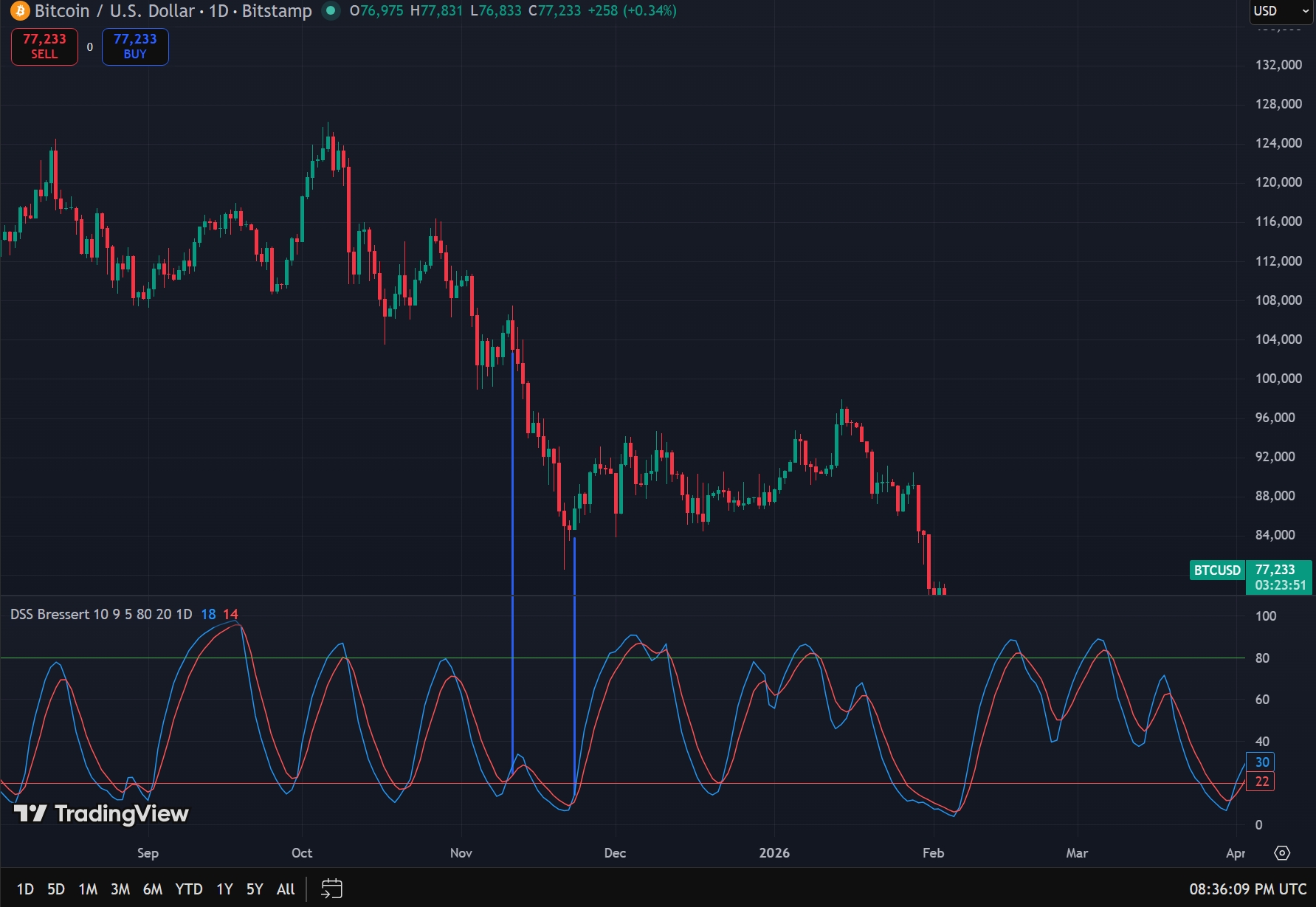Screen dimensions: 1316x907
Task: Select the 1Y time range
Action: [224, 889]
